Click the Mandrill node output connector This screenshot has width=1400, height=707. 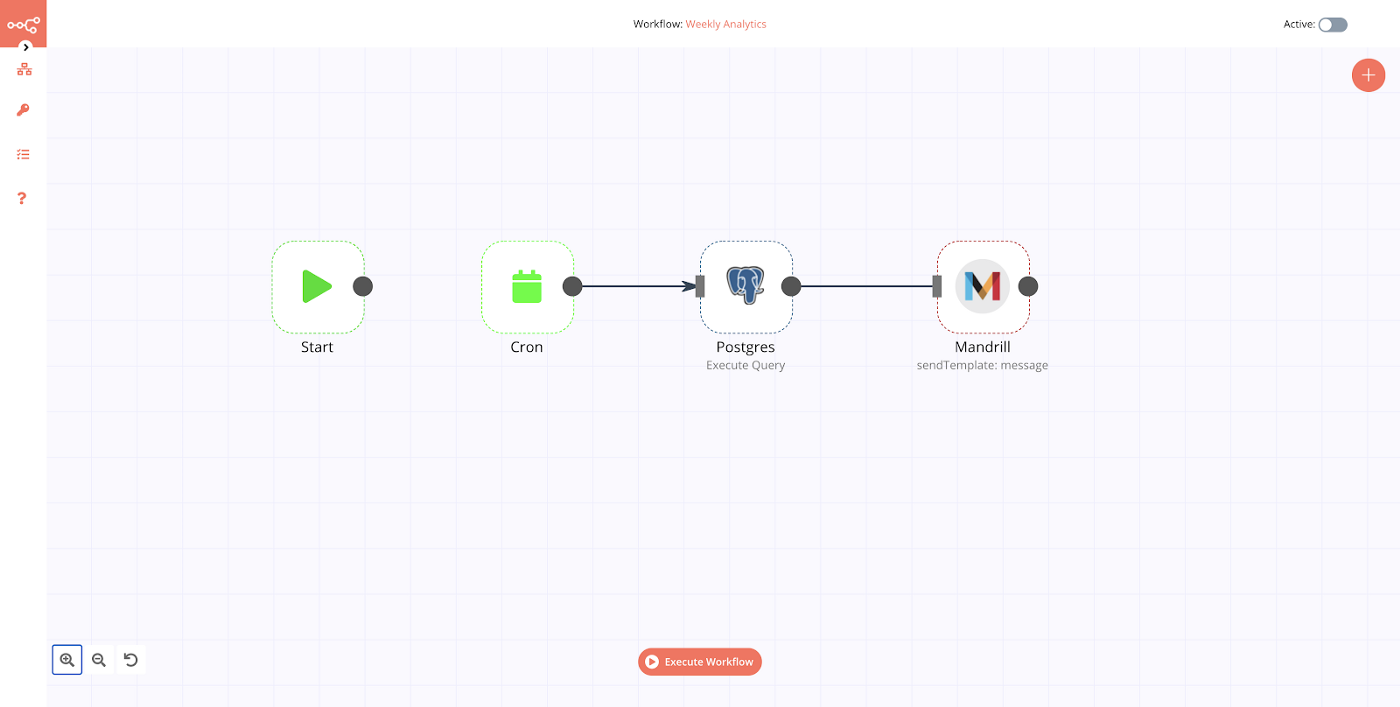pos(1028,287)
